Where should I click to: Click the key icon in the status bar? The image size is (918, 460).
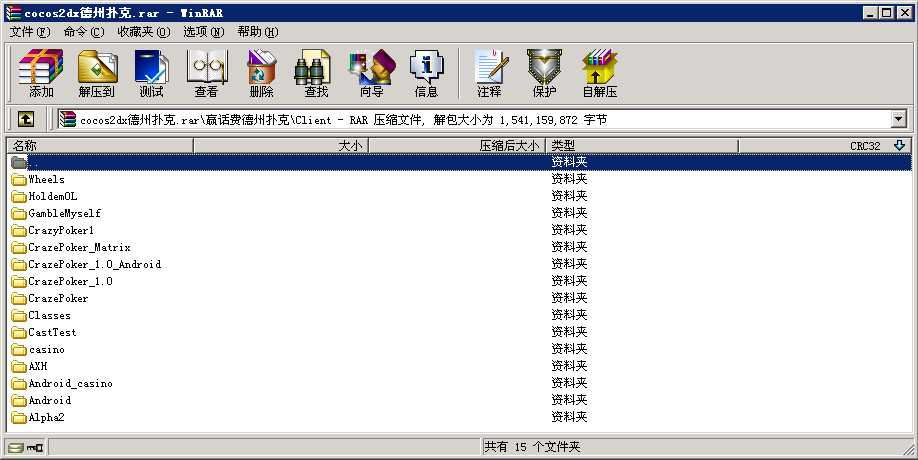click(x=35, y=448)
